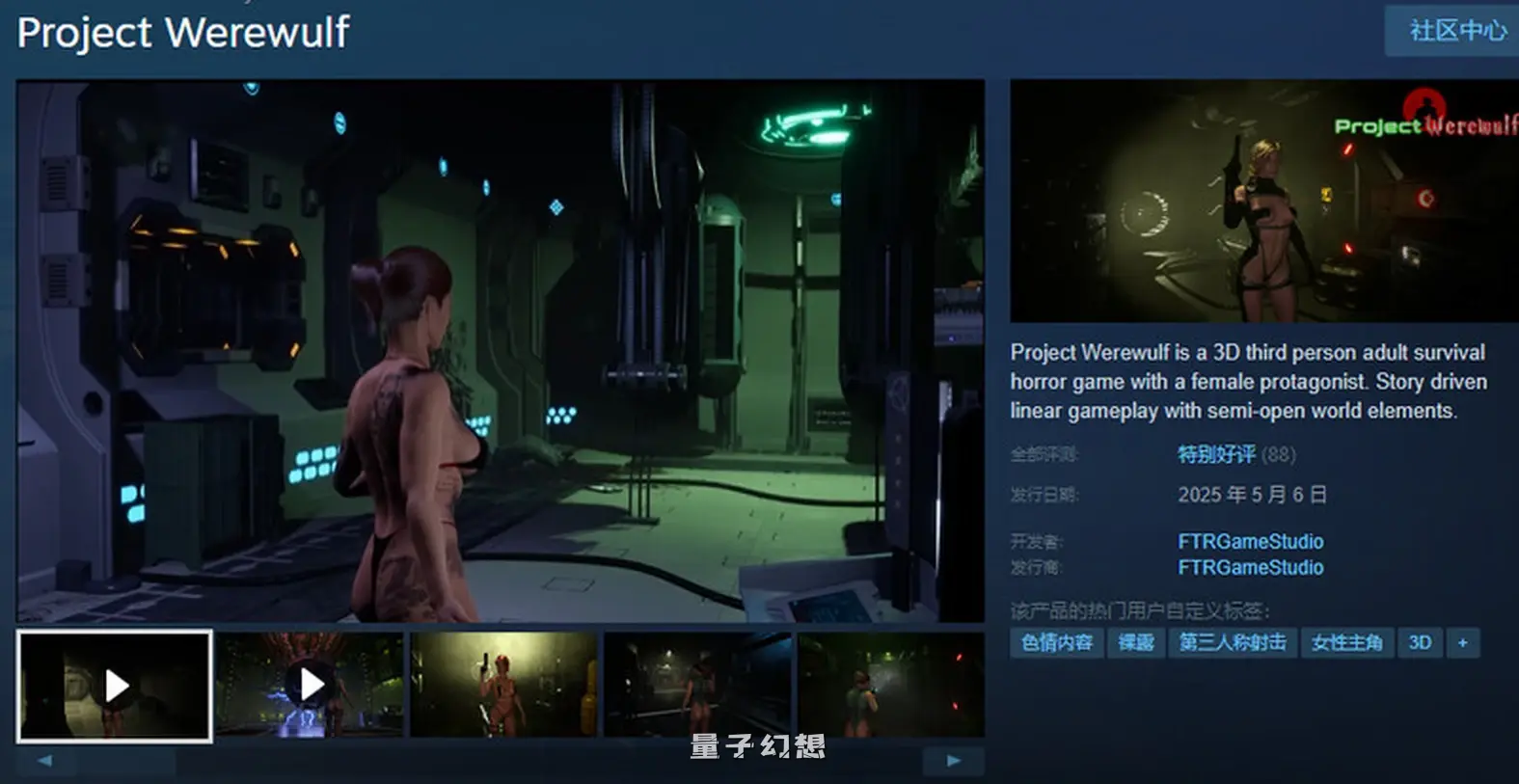Select the 色情内容 tag
This screenshot has width=1519, height=784.
1057,643
